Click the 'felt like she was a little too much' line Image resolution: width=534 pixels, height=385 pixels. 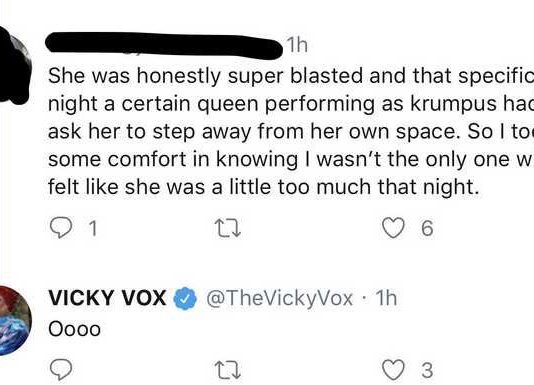pyautogui.click(x=264, y=187)
